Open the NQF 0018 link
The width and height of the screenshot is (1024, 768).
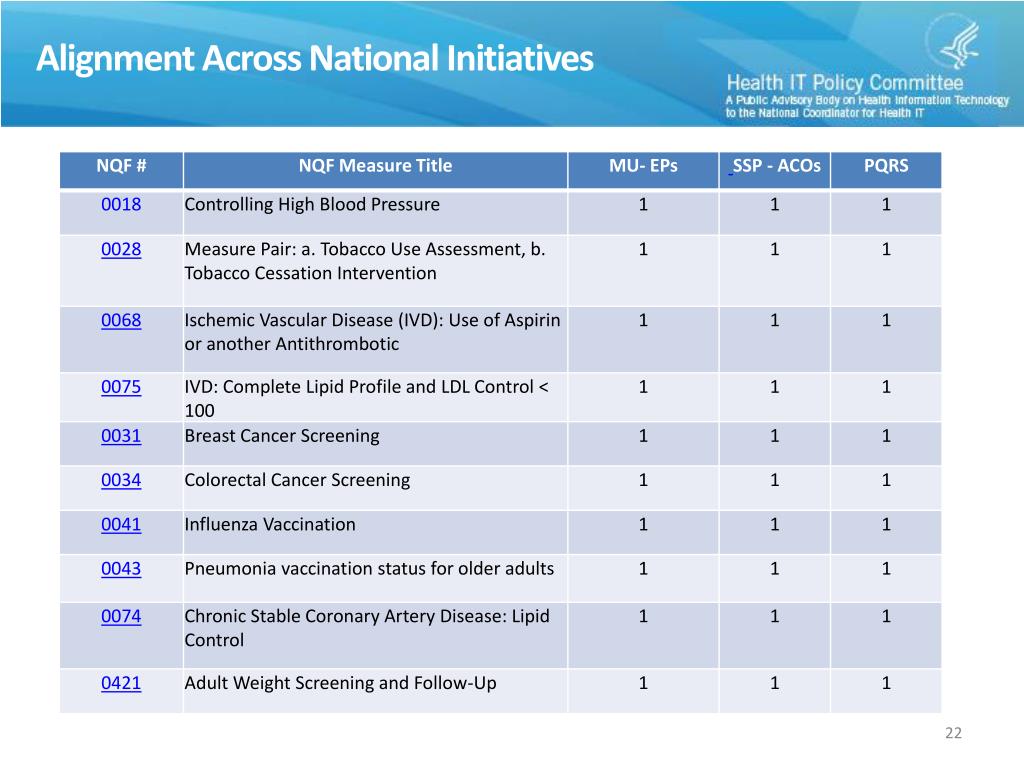click(121, 204)
